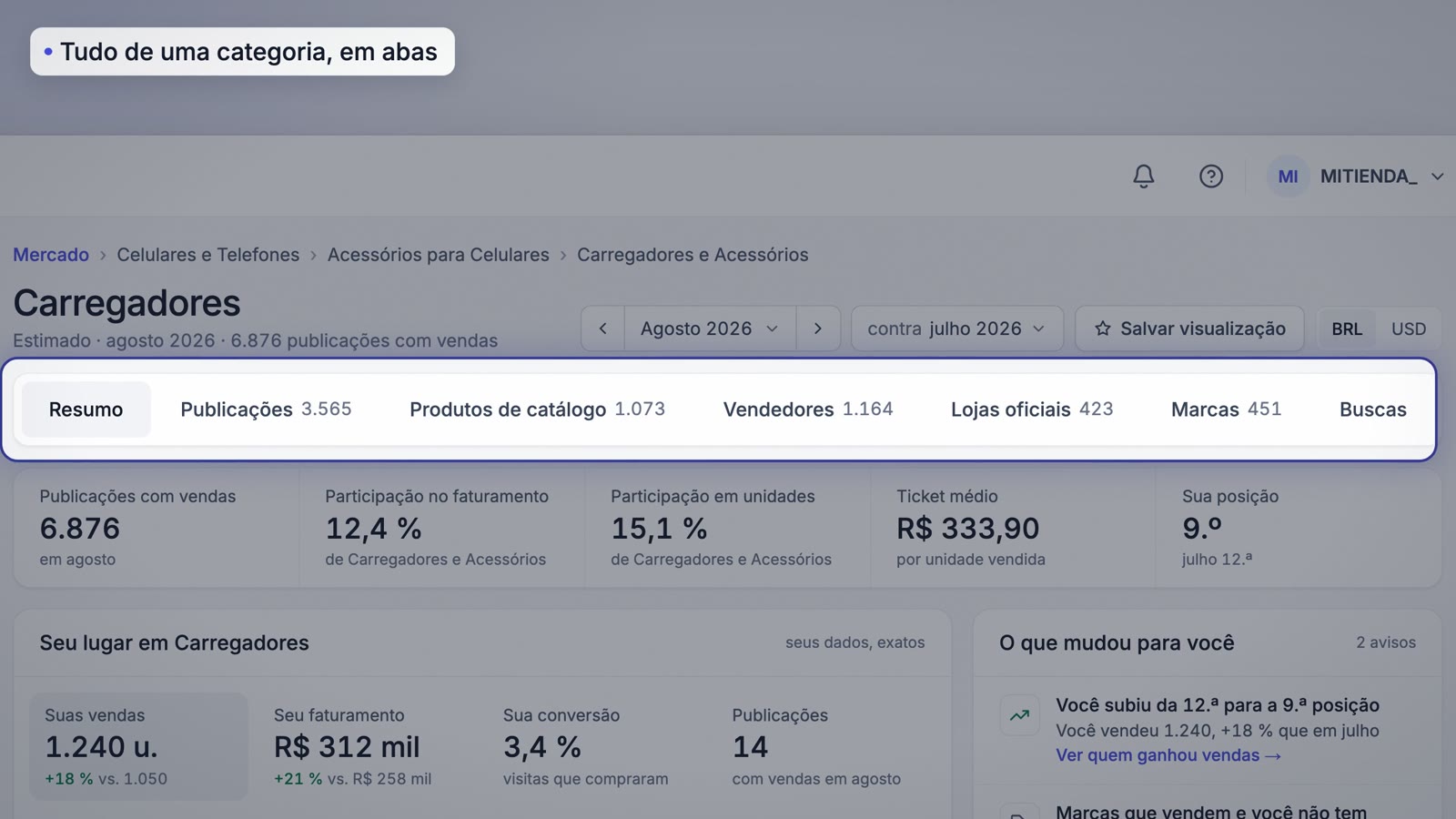This screenshot has width=1456, height=819.
Task: Go to the previous month arrow
Action: tap(602, 329)
